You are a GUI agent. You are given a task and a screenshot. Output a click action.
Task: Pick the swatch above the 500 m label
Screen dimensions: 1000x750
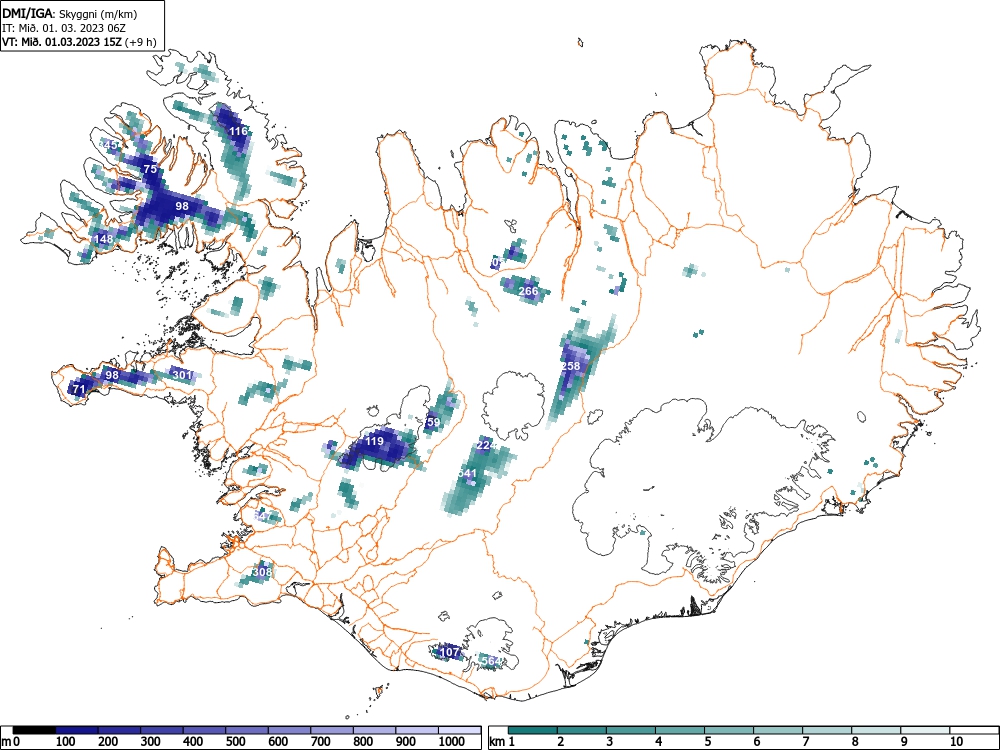coord(247,730)
